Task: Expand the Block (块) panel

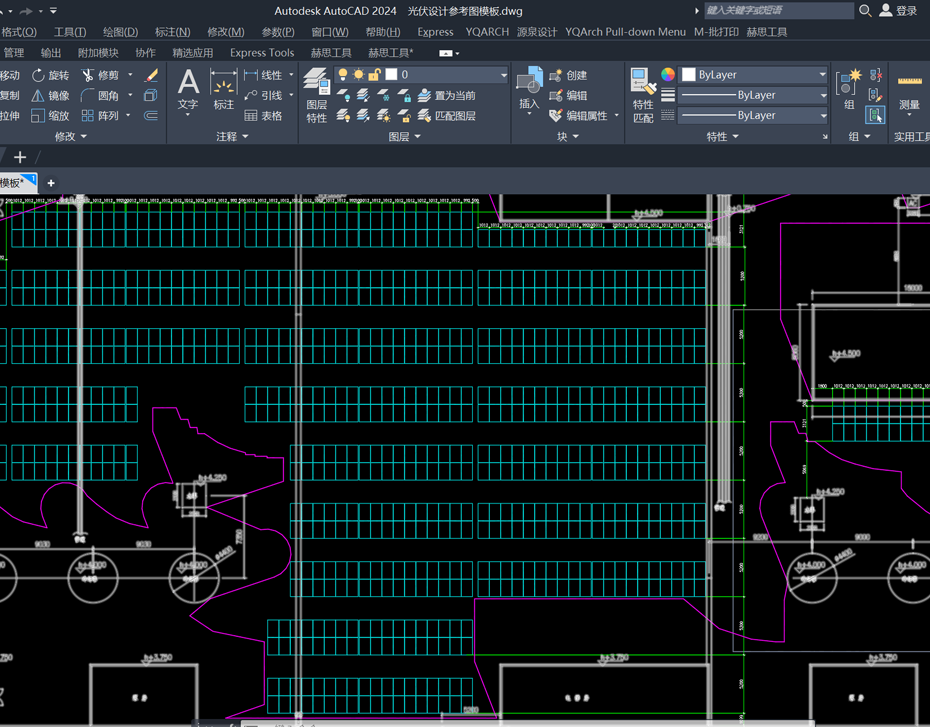Action: (x=568, y=137)
